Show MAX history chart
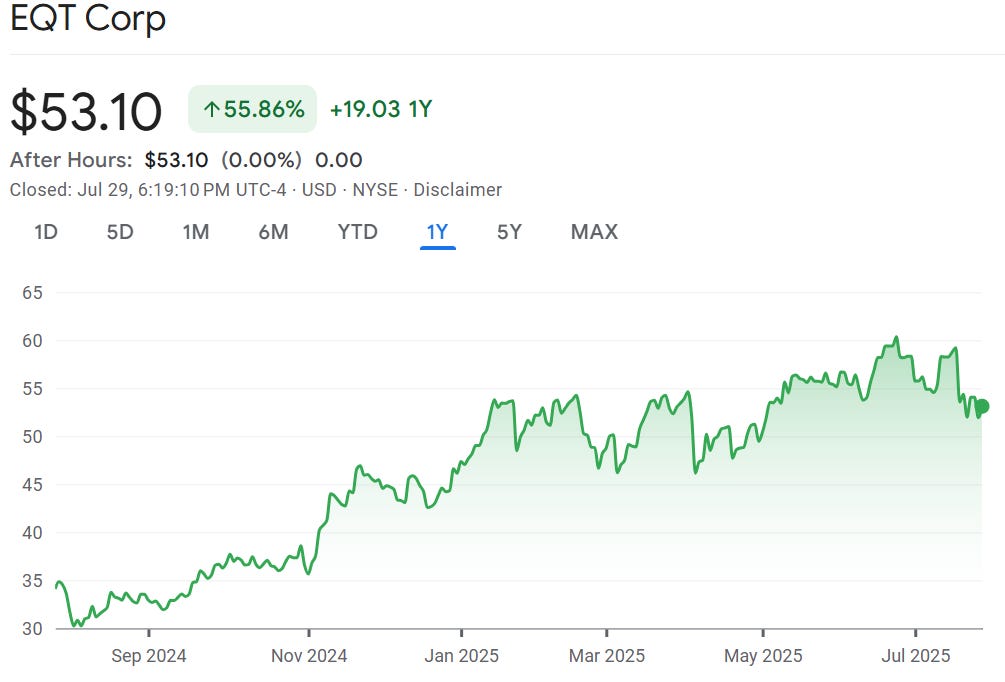1005x682 pixels. point(594,231)
